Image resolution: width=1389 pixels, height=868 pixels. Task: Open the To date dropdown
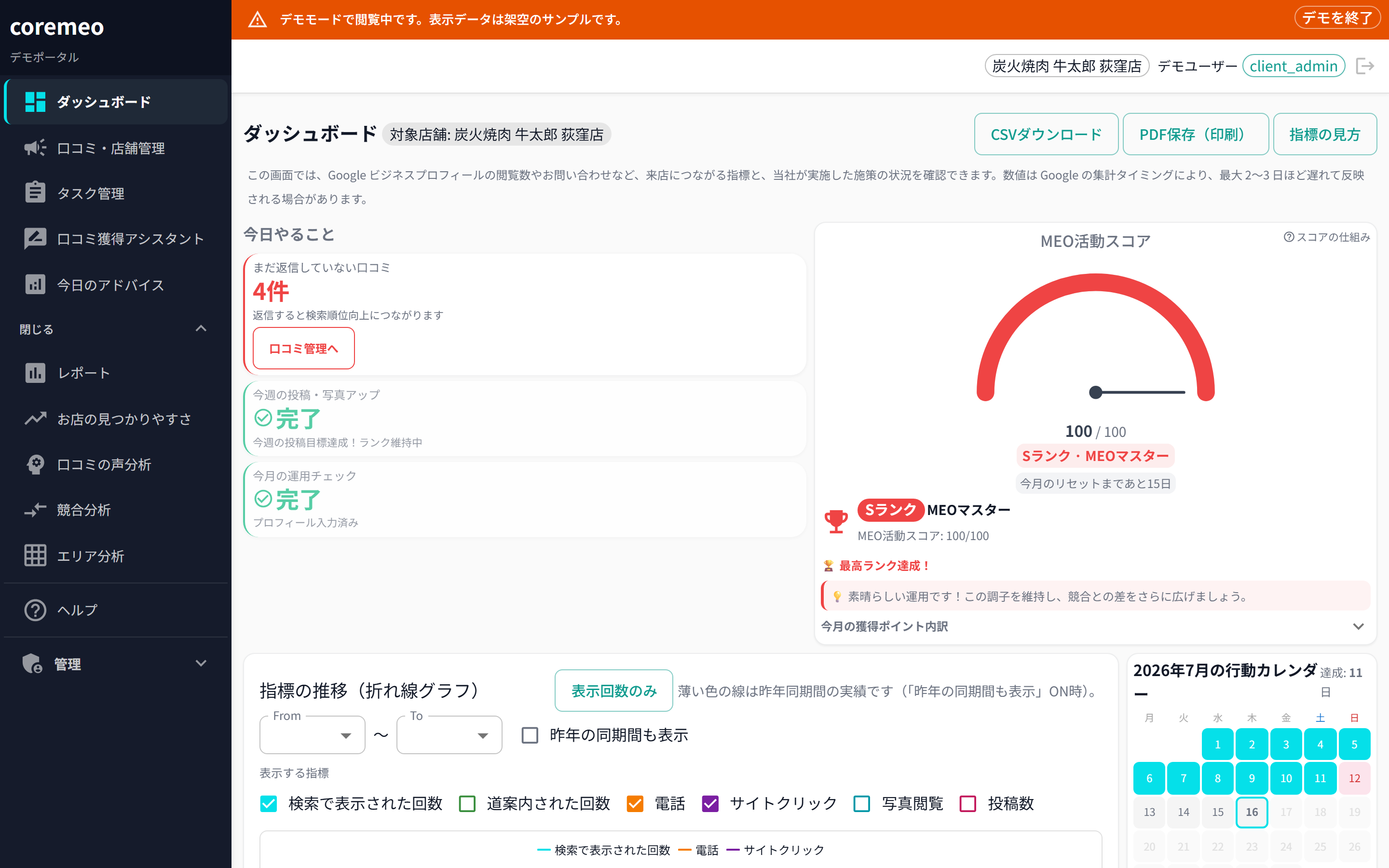tap(449, 735)
